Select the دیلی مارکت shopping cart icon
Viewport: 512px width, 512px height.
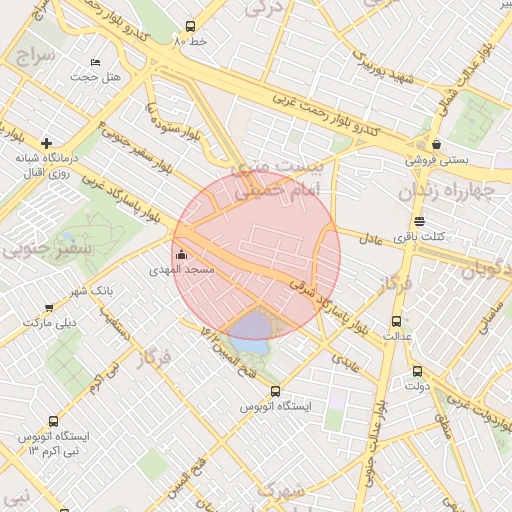(x=49, y=308)
